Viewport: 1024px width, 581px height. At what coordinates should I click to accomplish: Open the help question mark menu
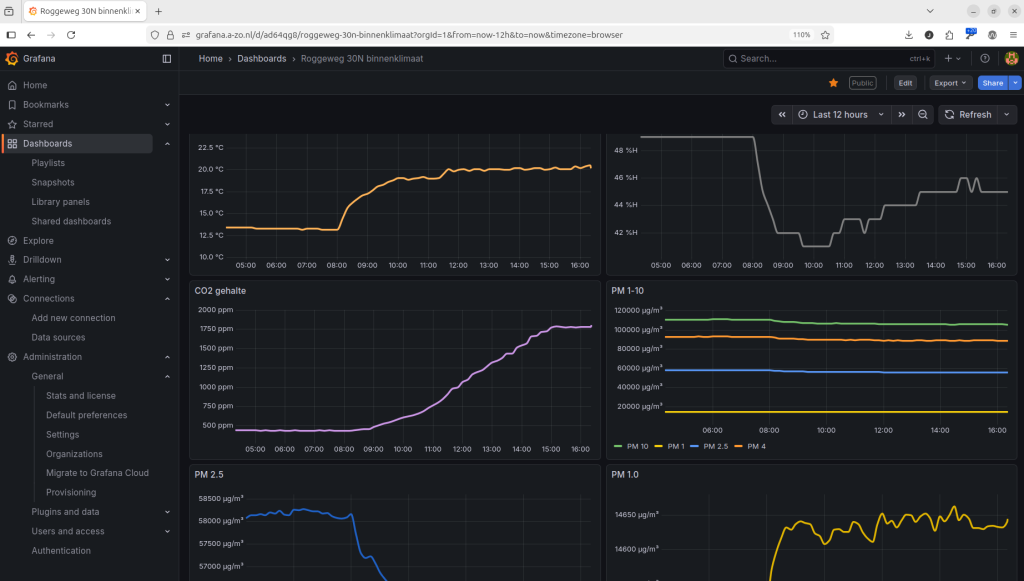tap(985, 59)
